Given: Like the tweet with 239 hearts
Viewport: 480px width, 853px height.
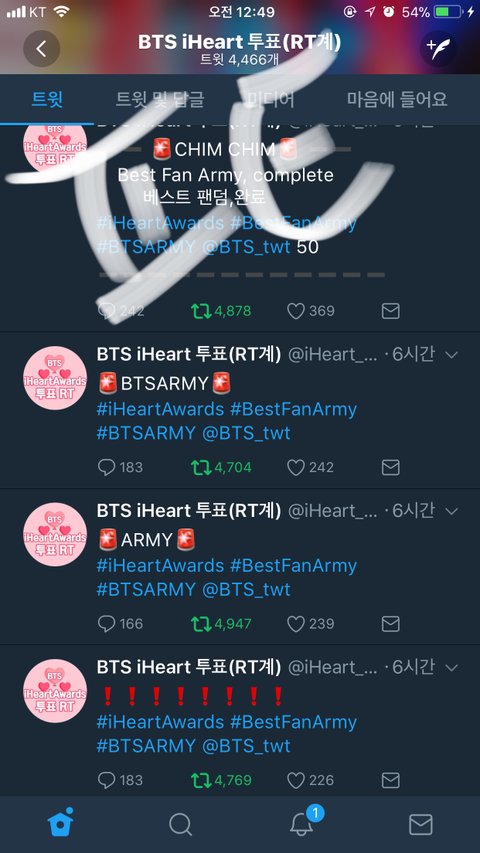Looking at the screenshot, I should pyautogui.click(x=310, y=623).
